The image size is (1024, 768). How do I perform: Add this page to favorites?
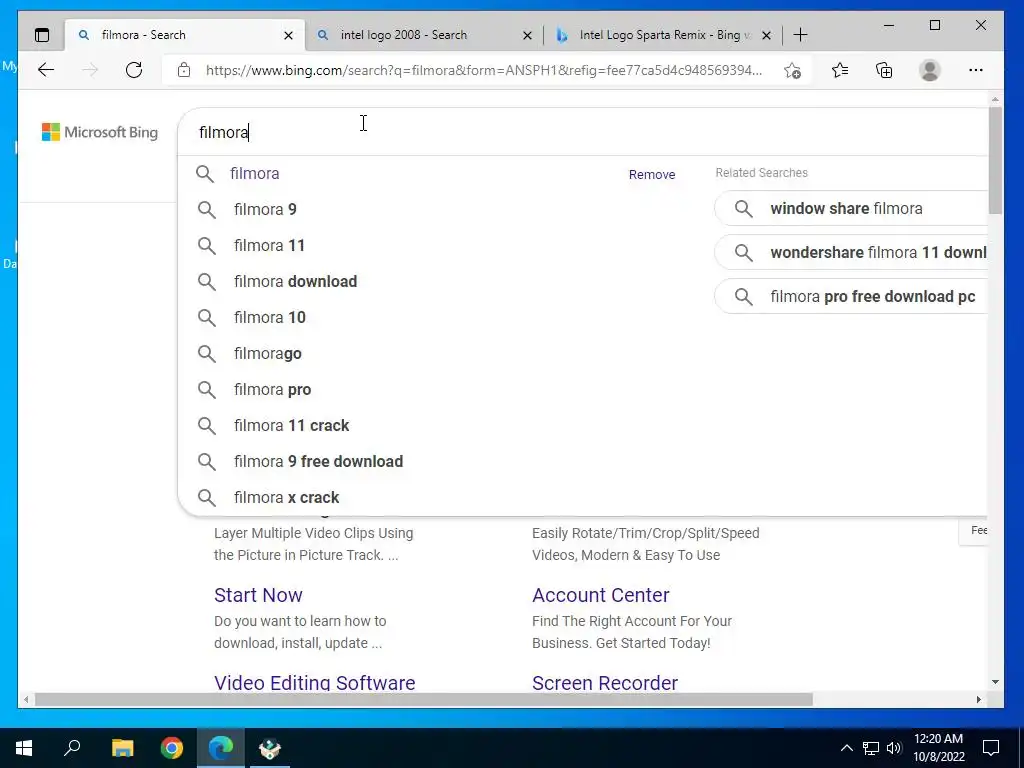tap(792, 71)
